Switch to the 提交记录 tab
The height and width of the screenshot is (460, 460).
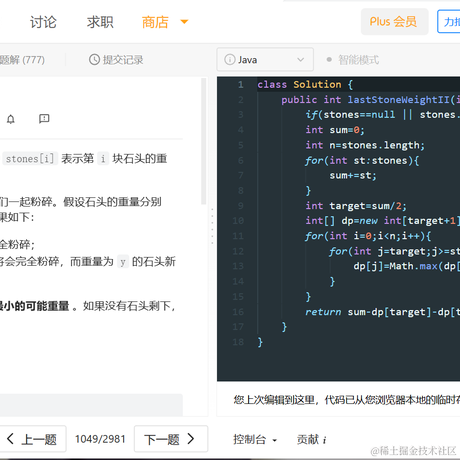click(x=116, y=60)
